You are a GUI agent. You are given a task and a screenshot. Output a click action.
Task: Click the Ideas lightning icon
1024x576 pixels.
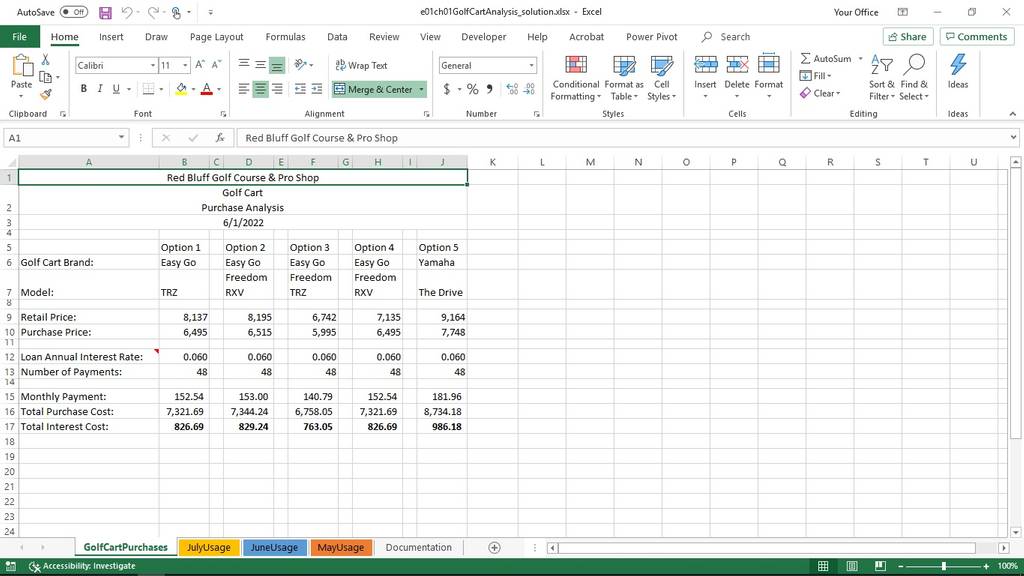click(958, 65)
